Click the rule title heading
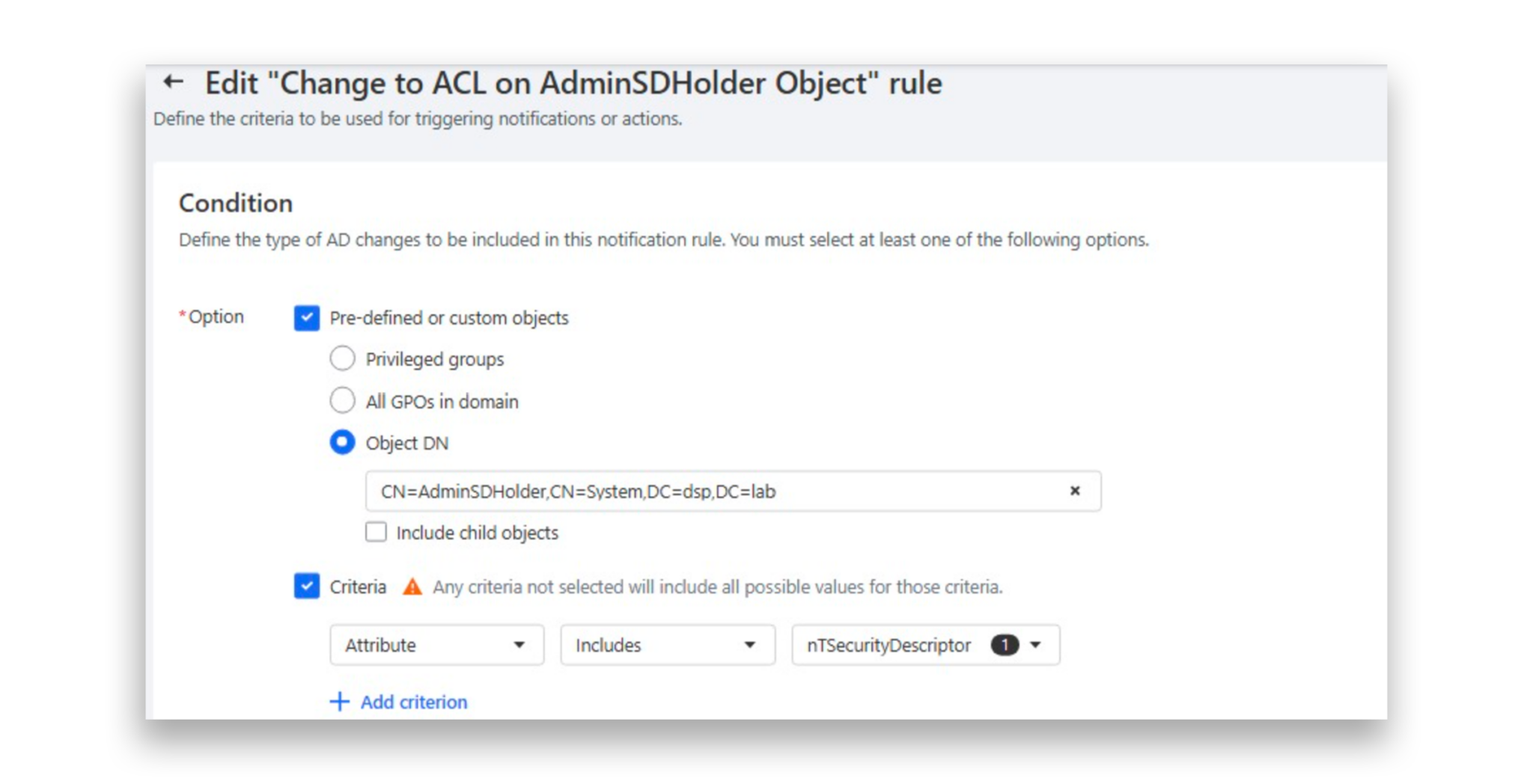Screen dimensions: 1533x784 [x=574, y=83]
